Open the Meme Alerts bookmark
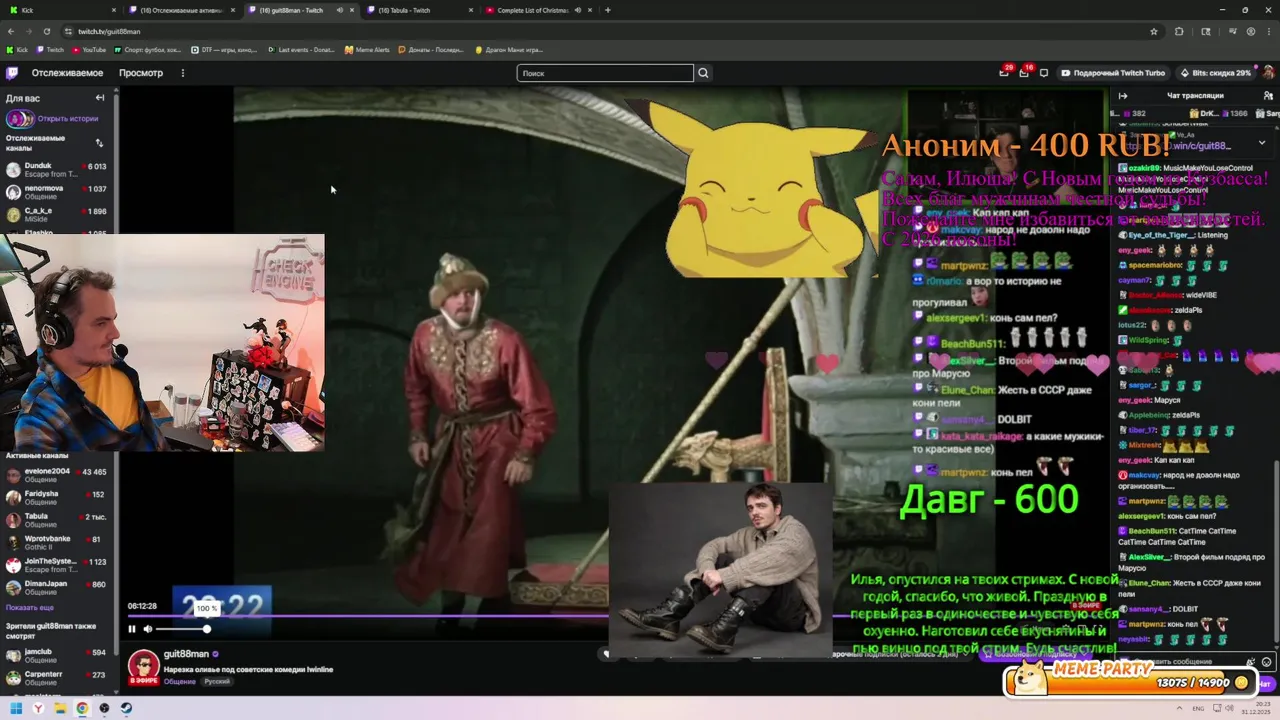This screenshot has height=720, width=1280. tap(367, 49)
